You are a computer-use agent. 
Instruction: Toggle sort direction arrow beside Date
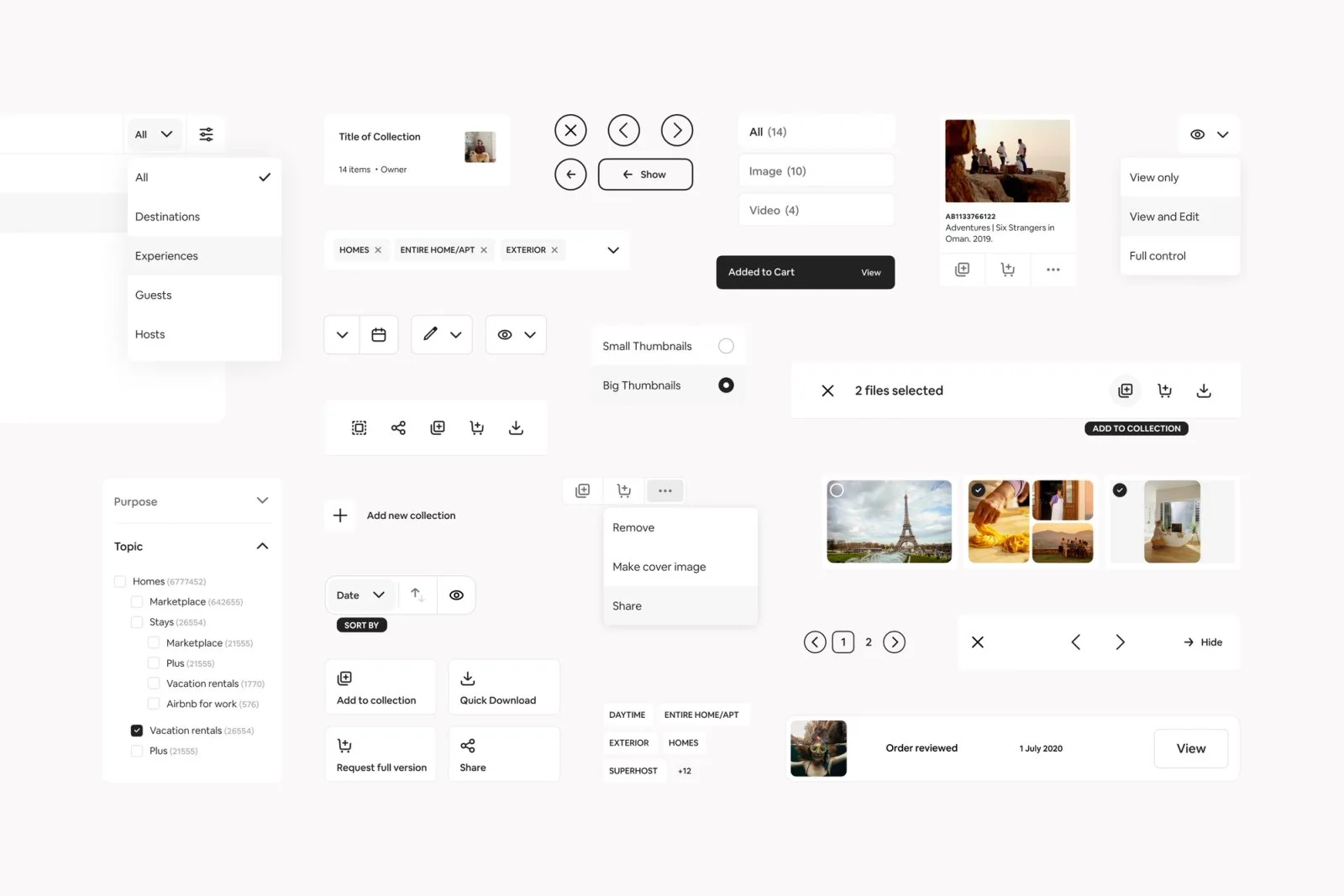(x=417, y=595)
